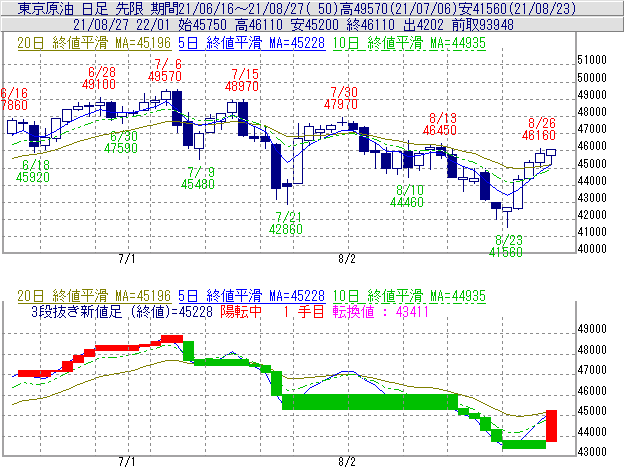This screenshot has height=475, width=624.
Task: Click the 5日 終値平滑 MA=45228 legend above candlestick chart
Action: 252,43
